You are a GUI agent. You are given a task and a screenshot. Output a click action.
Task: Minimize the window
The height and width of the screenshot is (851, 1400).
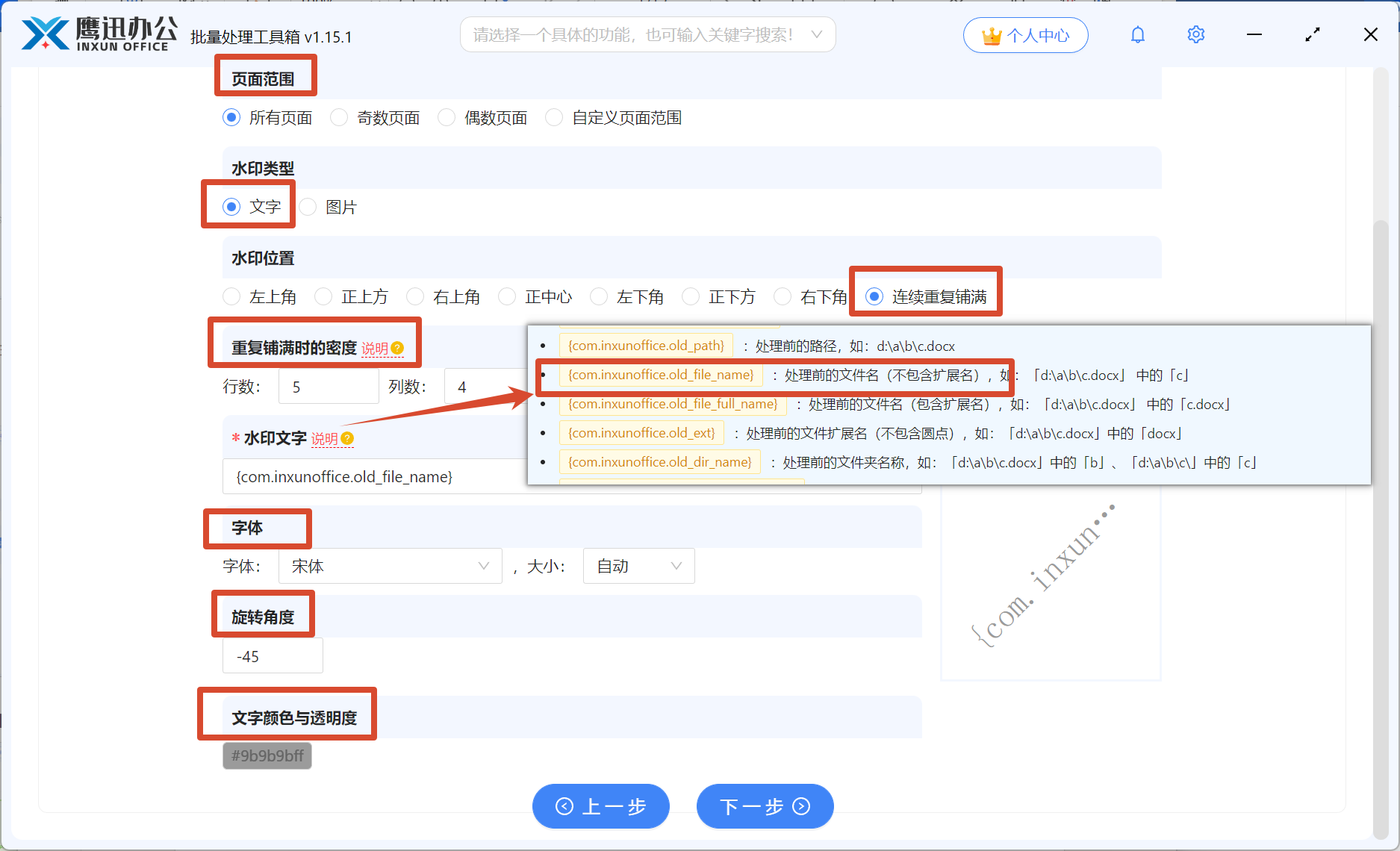(x=1254, y=35)
